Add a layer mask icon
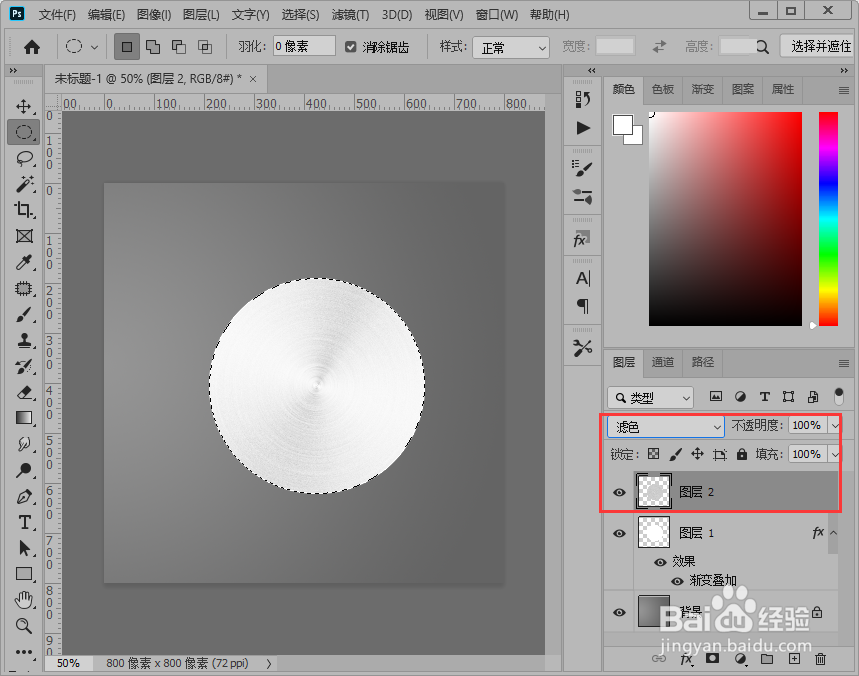Viewport: 859px width, 676px height. 712,658
